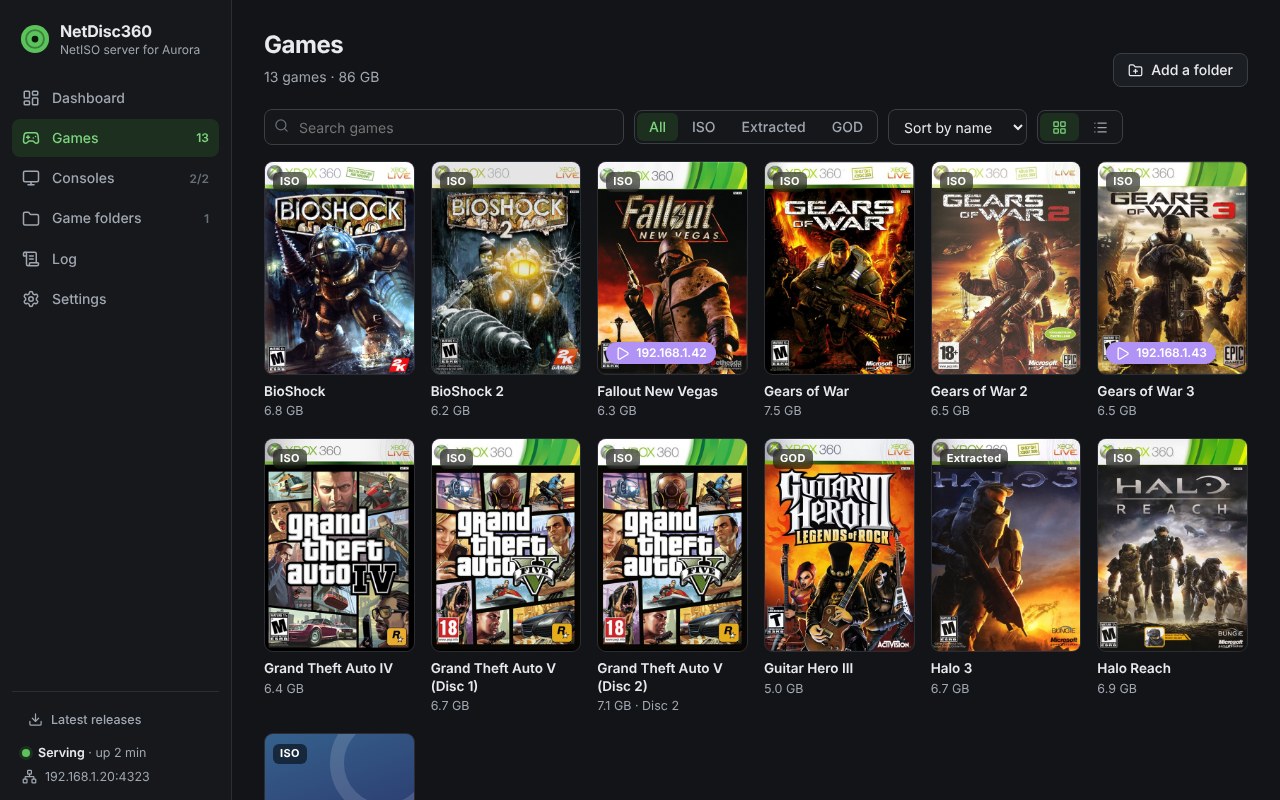Click the Settings gear icon in sidebar
Screen dimensions: 1280x800
pos(31,299)
